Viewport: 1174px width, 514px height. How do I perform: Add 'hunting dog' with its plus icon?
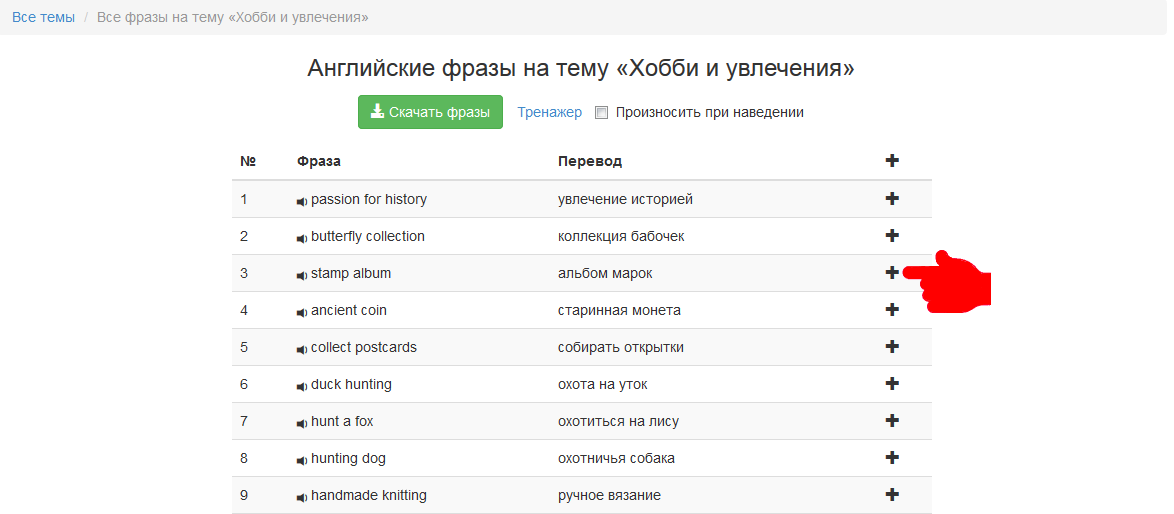click(892, 457)
